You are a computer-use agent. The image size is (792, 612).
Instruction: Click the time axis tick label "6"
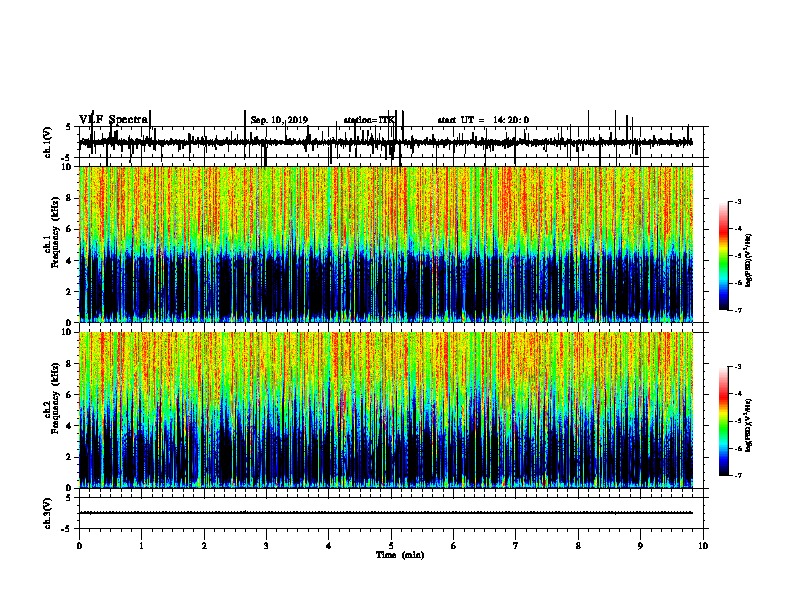pos(454,546)
